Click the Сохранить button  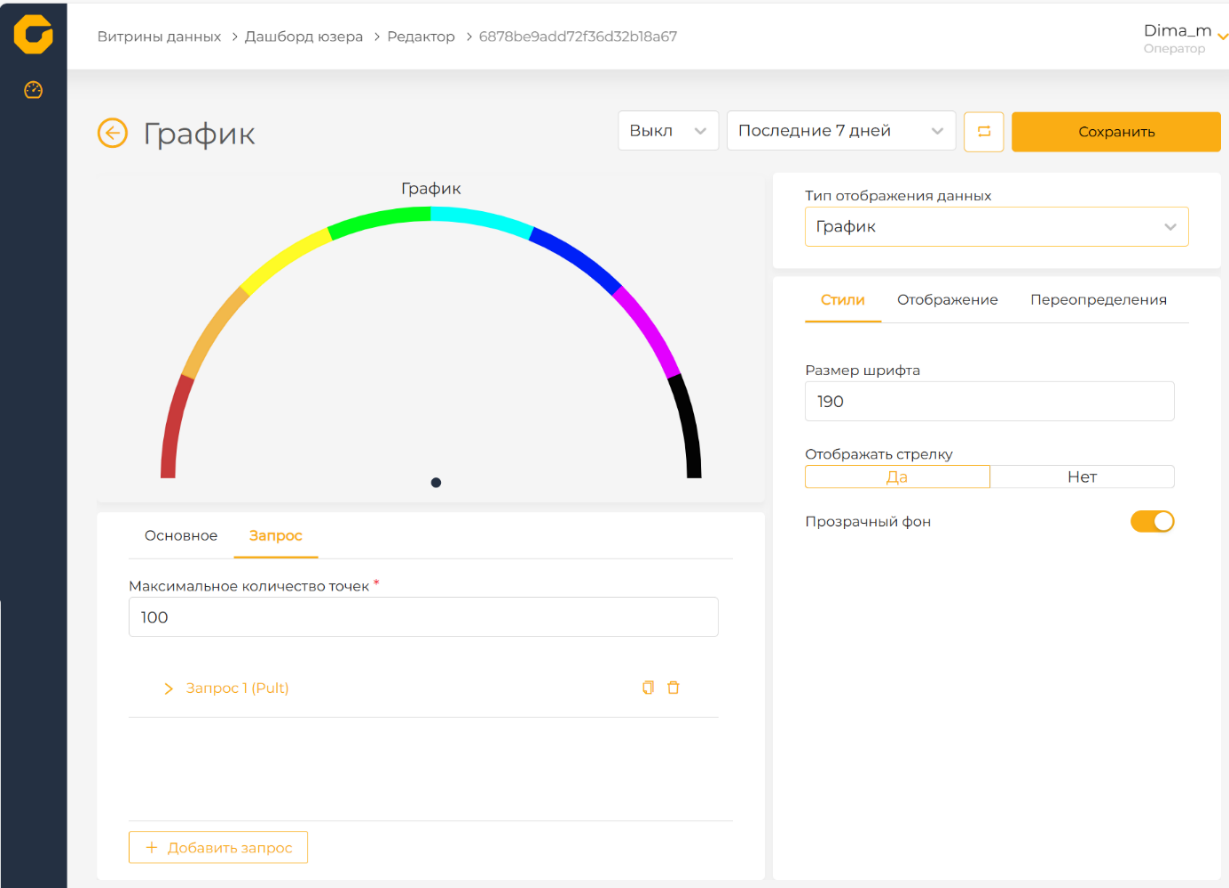1116,131
